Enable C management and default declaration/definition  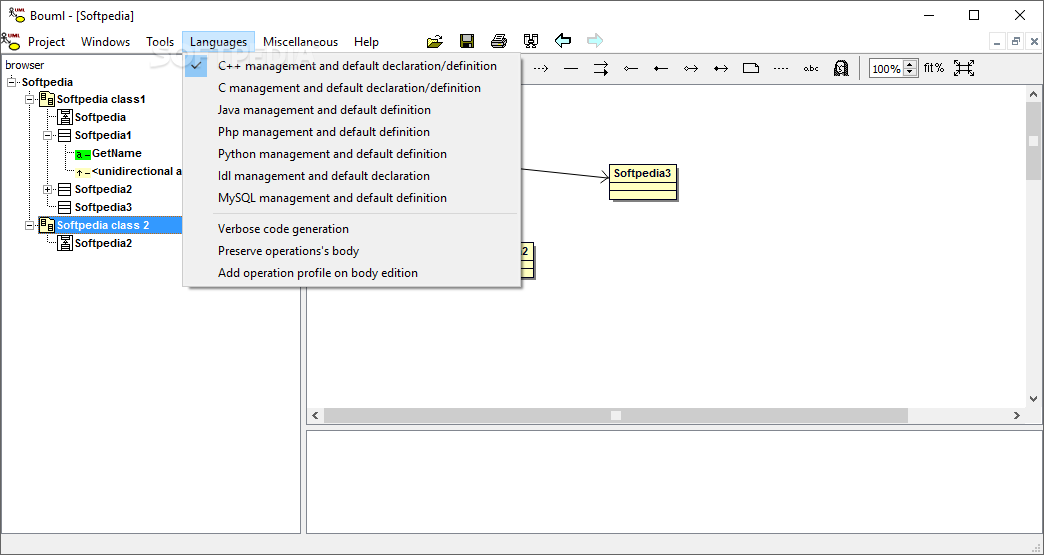point(352,88)
